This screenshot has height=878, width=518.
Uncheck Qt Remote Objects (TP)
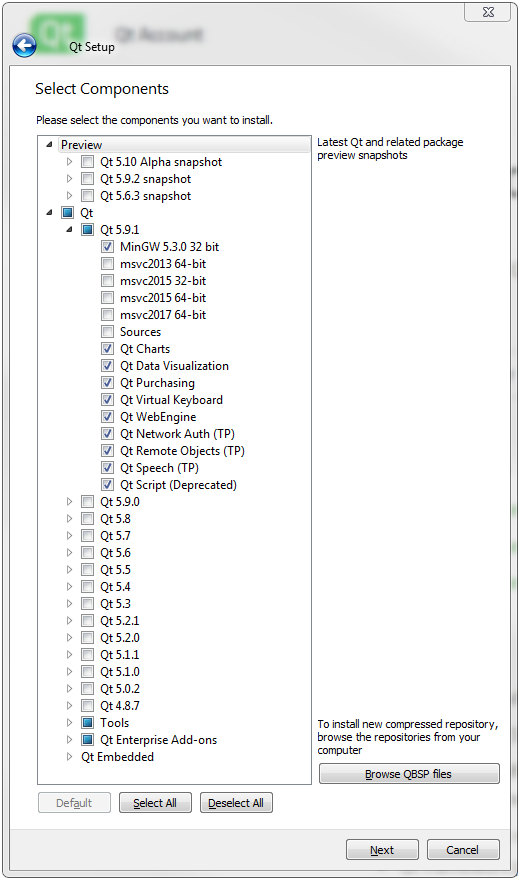tap(108, 451)
